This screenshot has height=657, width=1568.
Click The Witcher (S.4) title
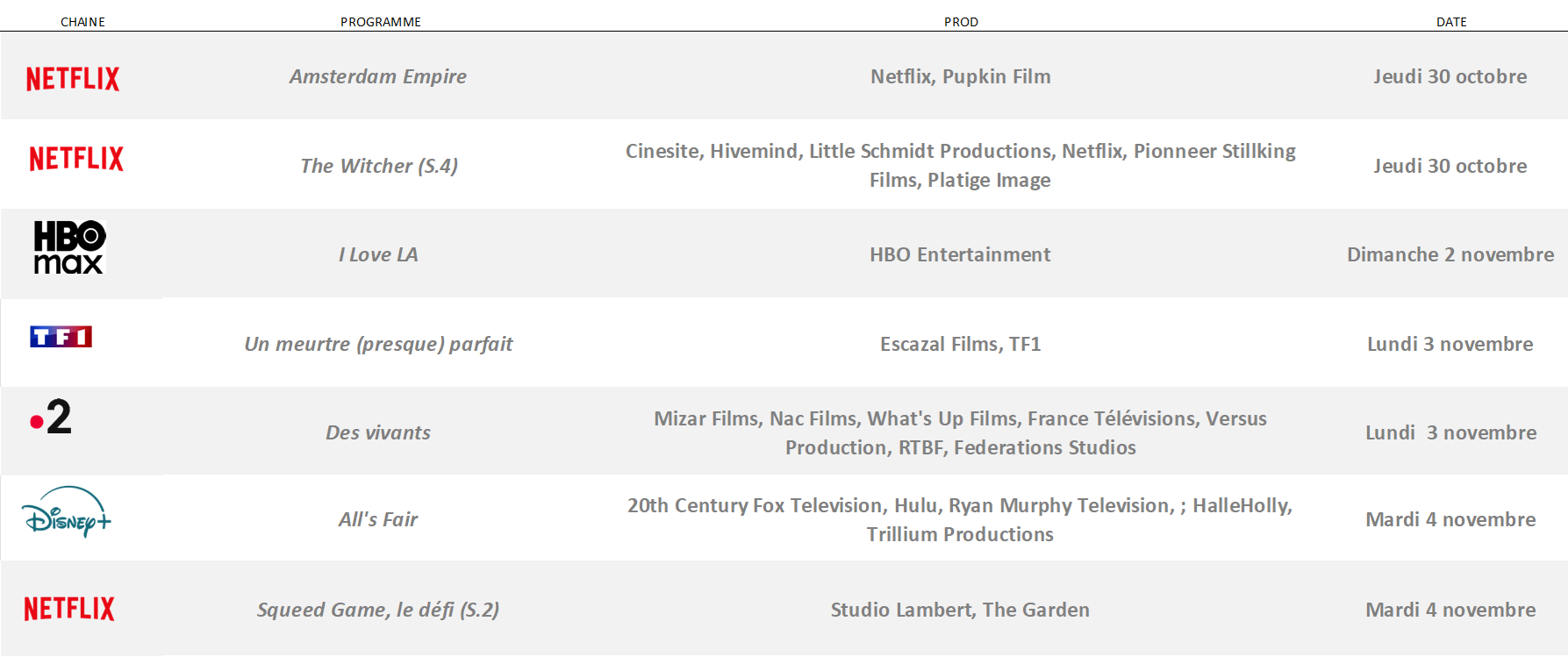click(x=379, y=166)
